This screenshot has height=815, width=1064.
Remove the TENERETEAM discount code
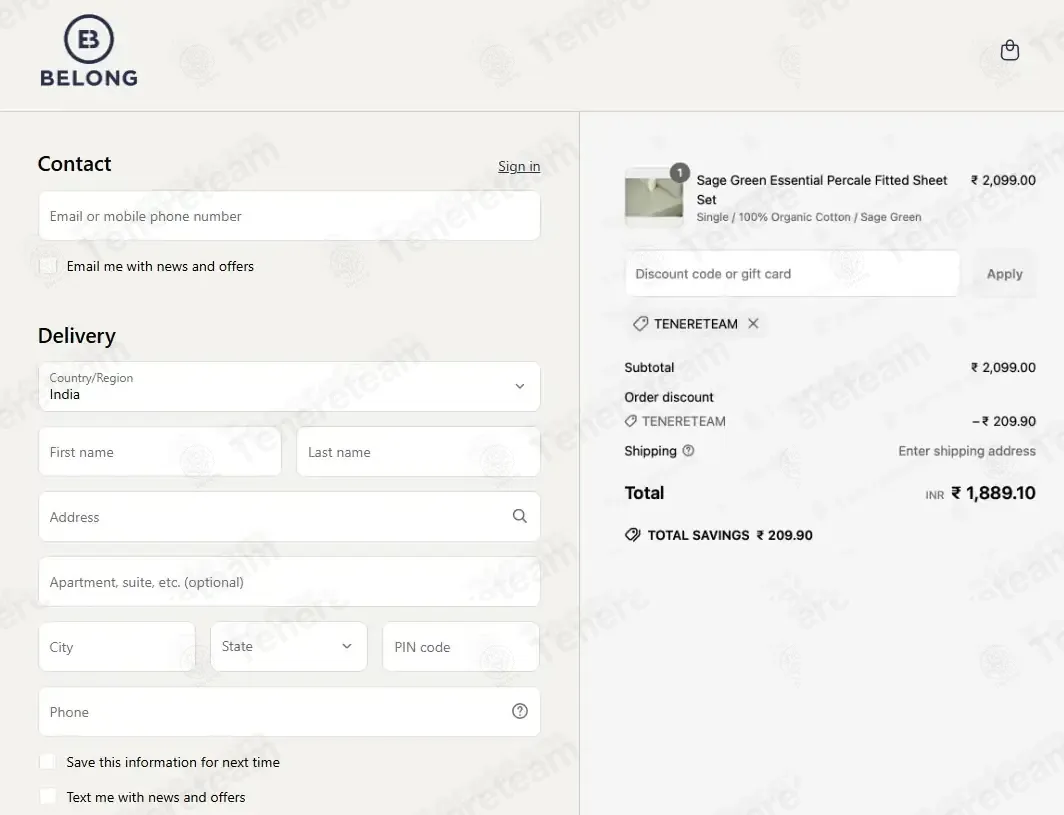[x=753, y=324]
